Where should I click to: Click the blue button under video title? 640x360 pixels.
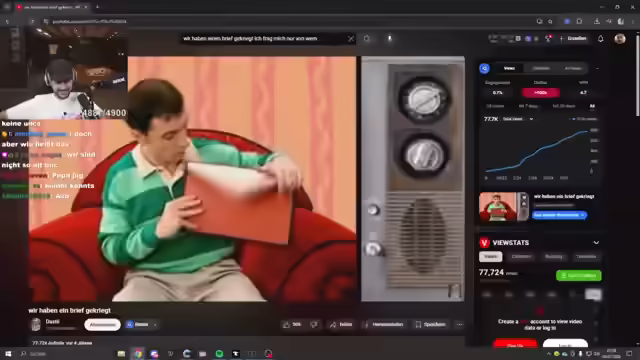559,215
